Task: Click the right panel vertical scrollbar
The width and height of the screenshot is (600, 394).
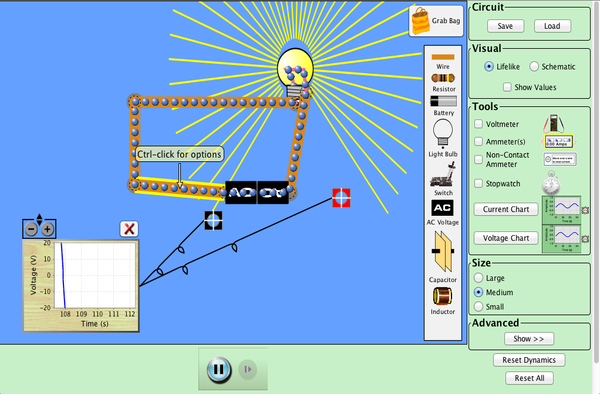Action: coord(597,182)
